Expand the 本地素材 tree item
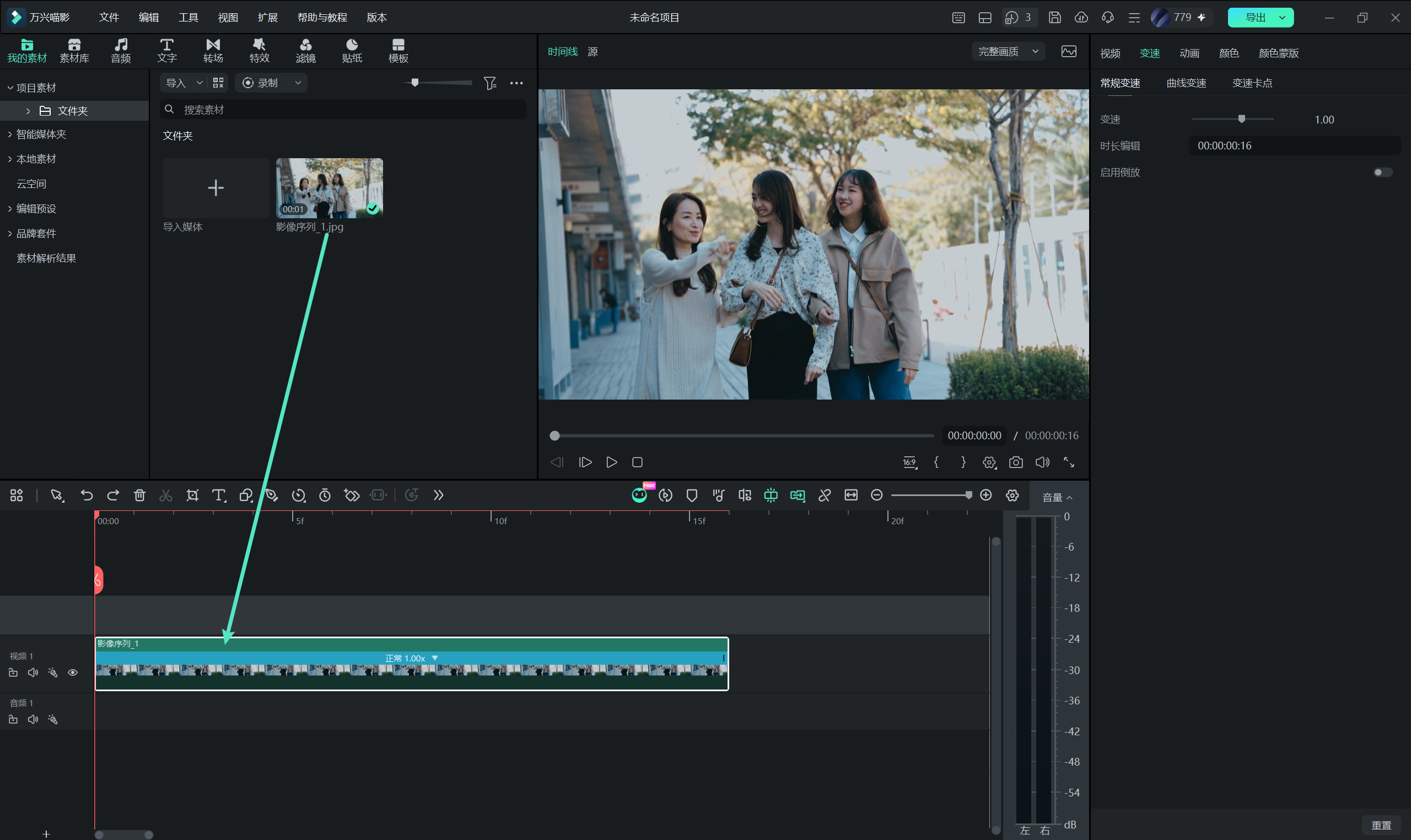Image resolution: width=1411 pixels, height=840 pixels. (x=9, y=159)
